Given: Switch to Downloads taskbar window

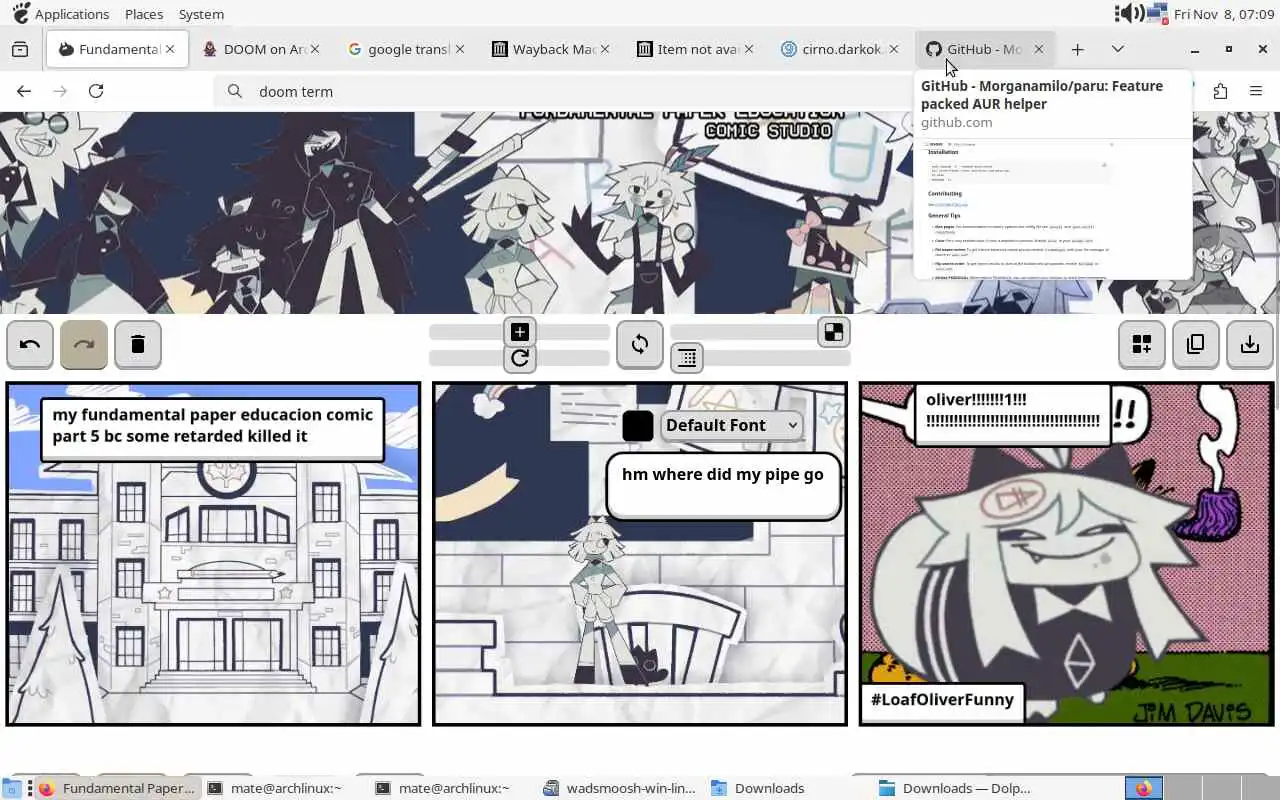Looking at the screenshot, I should coord(758,788).
